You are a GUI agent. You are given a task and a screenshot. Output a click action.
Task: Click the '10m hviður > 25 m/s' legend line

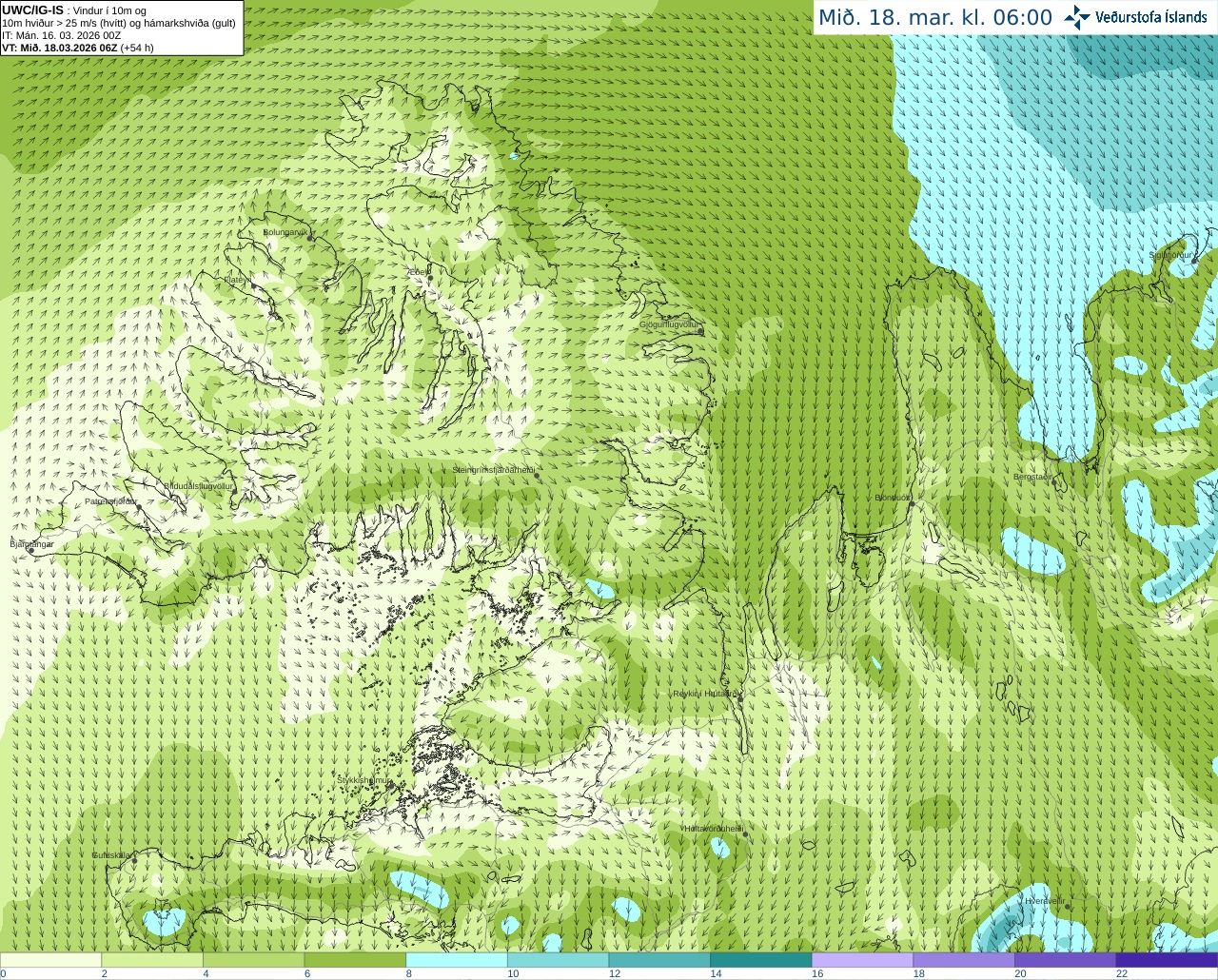pos(119,23)
